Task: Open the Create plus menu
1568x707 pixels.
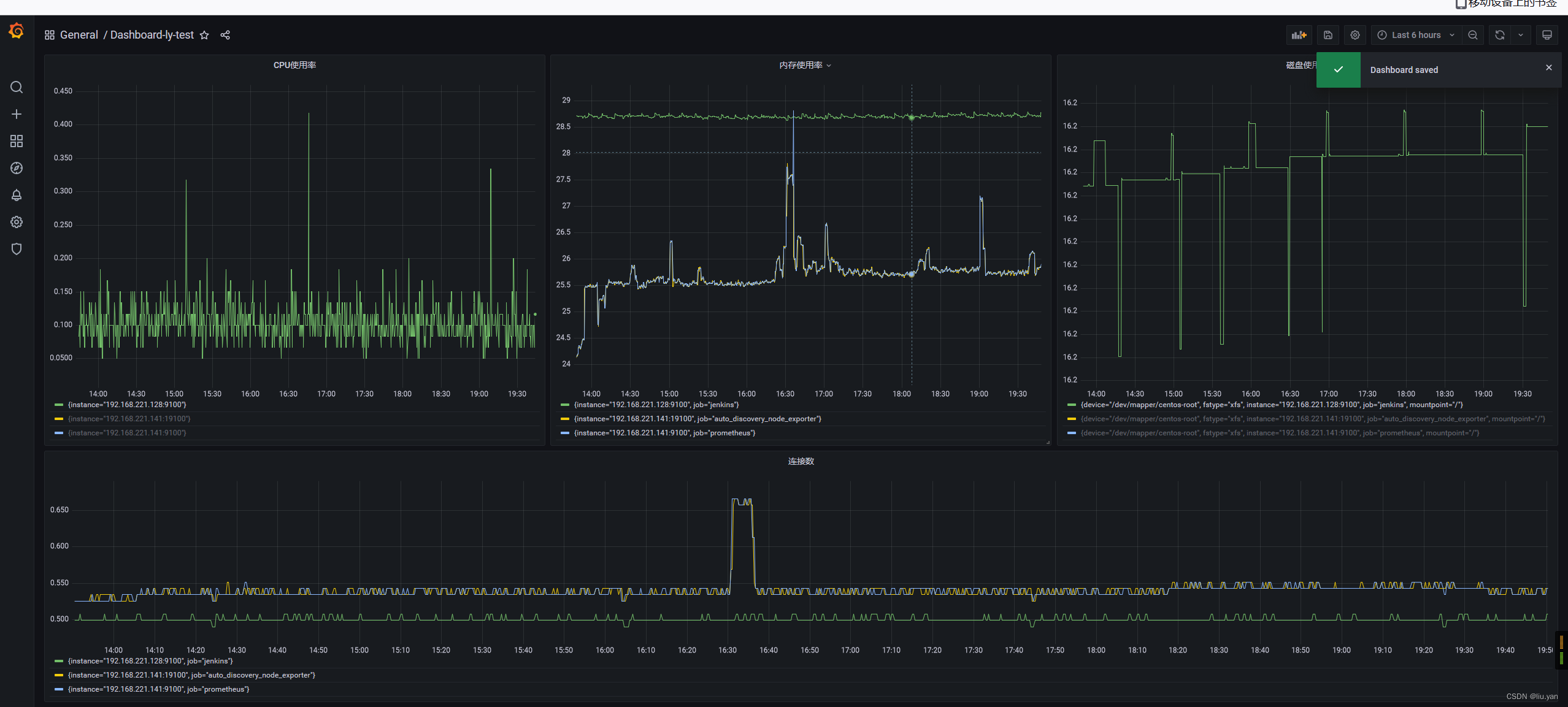Action: (x=17, y=114)
